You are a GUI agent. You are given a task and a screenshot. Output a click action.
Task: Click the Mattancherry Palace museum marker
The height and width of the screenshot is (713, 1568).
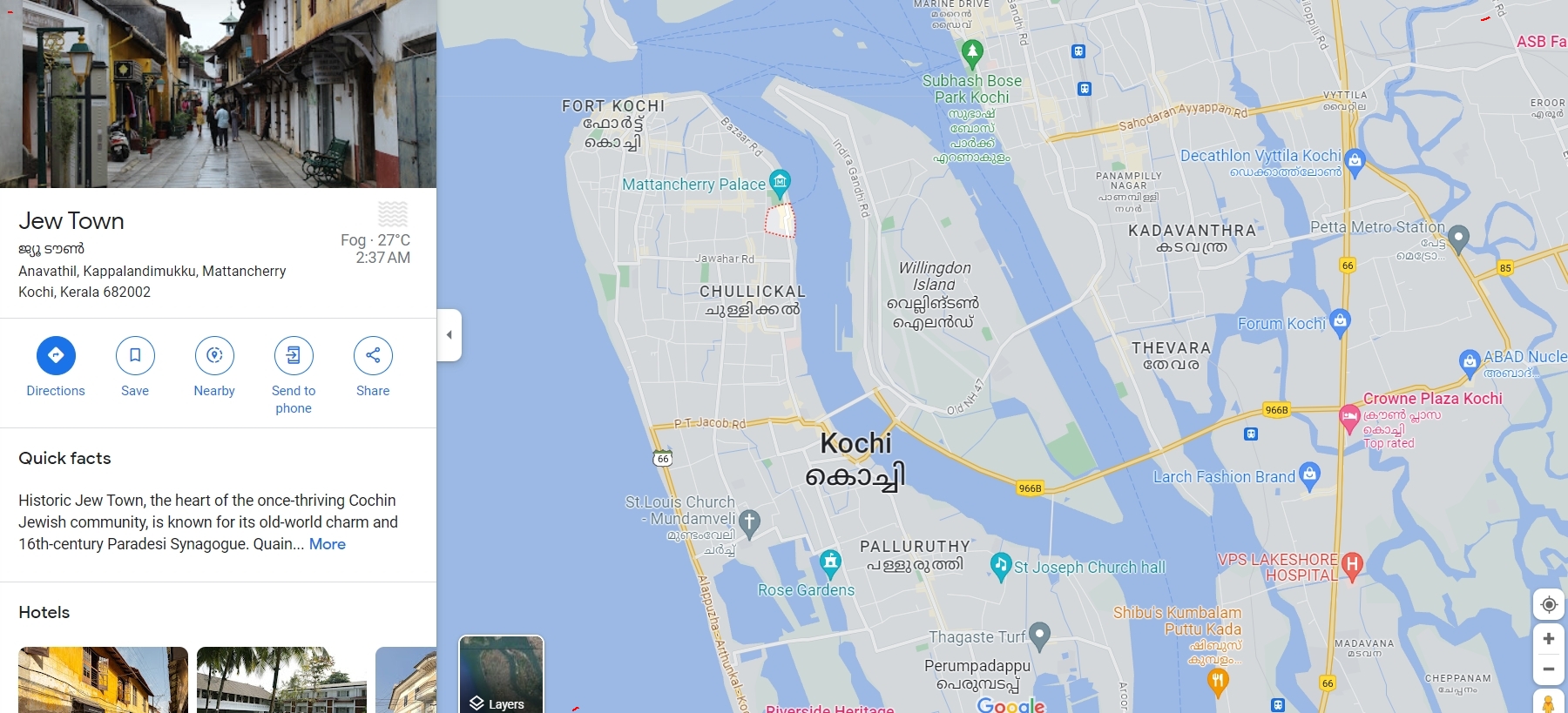[780, 183]
